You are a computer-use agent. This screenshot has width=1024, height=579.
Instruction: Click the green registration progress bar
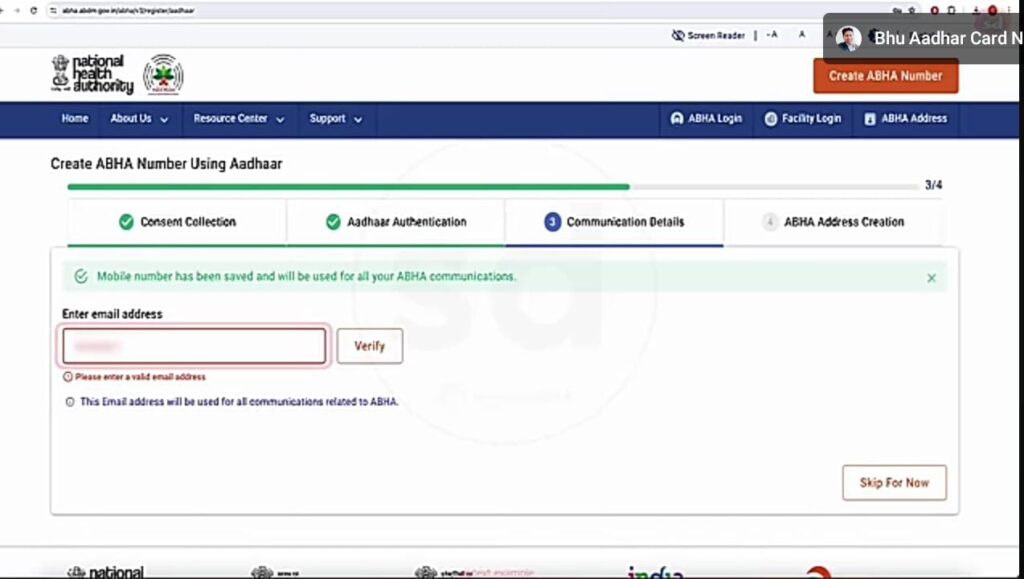click(x=348, y=187)
